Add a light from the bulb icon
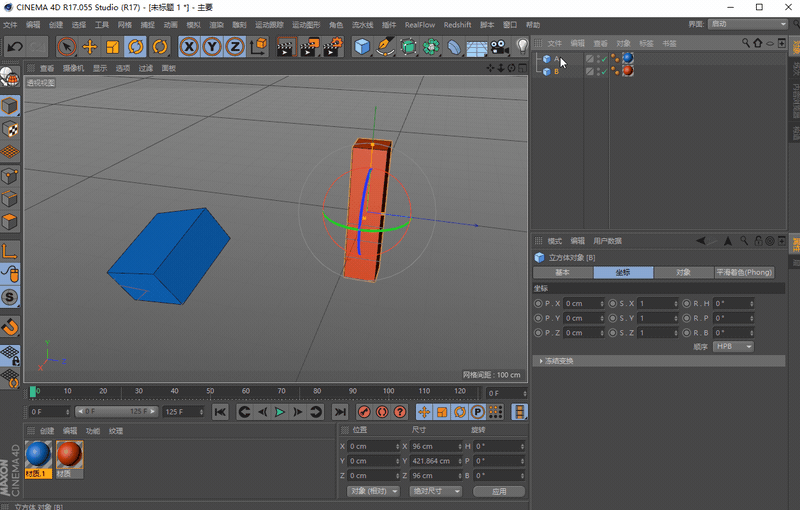Image resolution: width=800 pixels, height=510 pixels. point(522,47)
